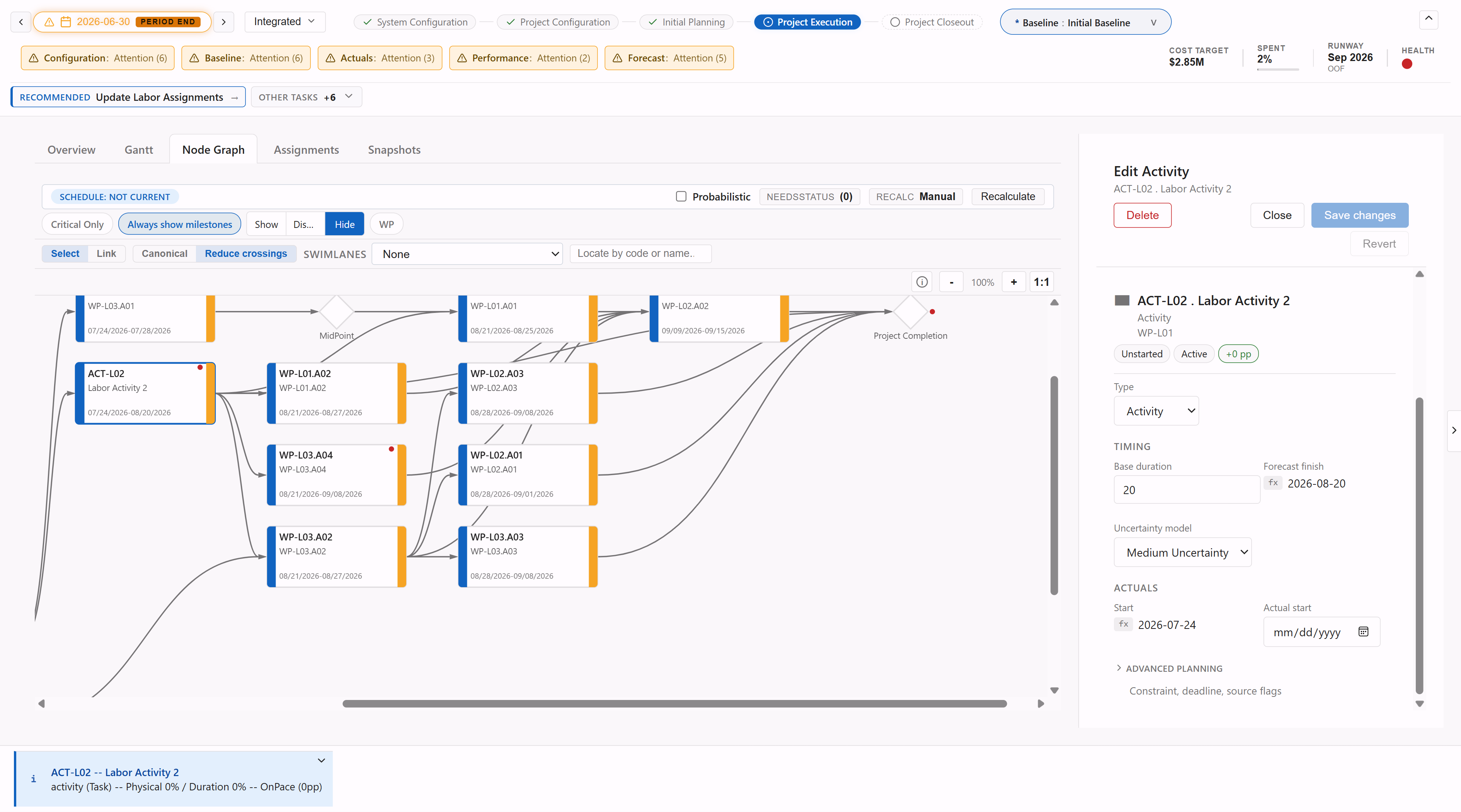The height and width of the screenshot is (812, 1461).
Task: Click the Recalculate button
Action: pos(1008,196)
